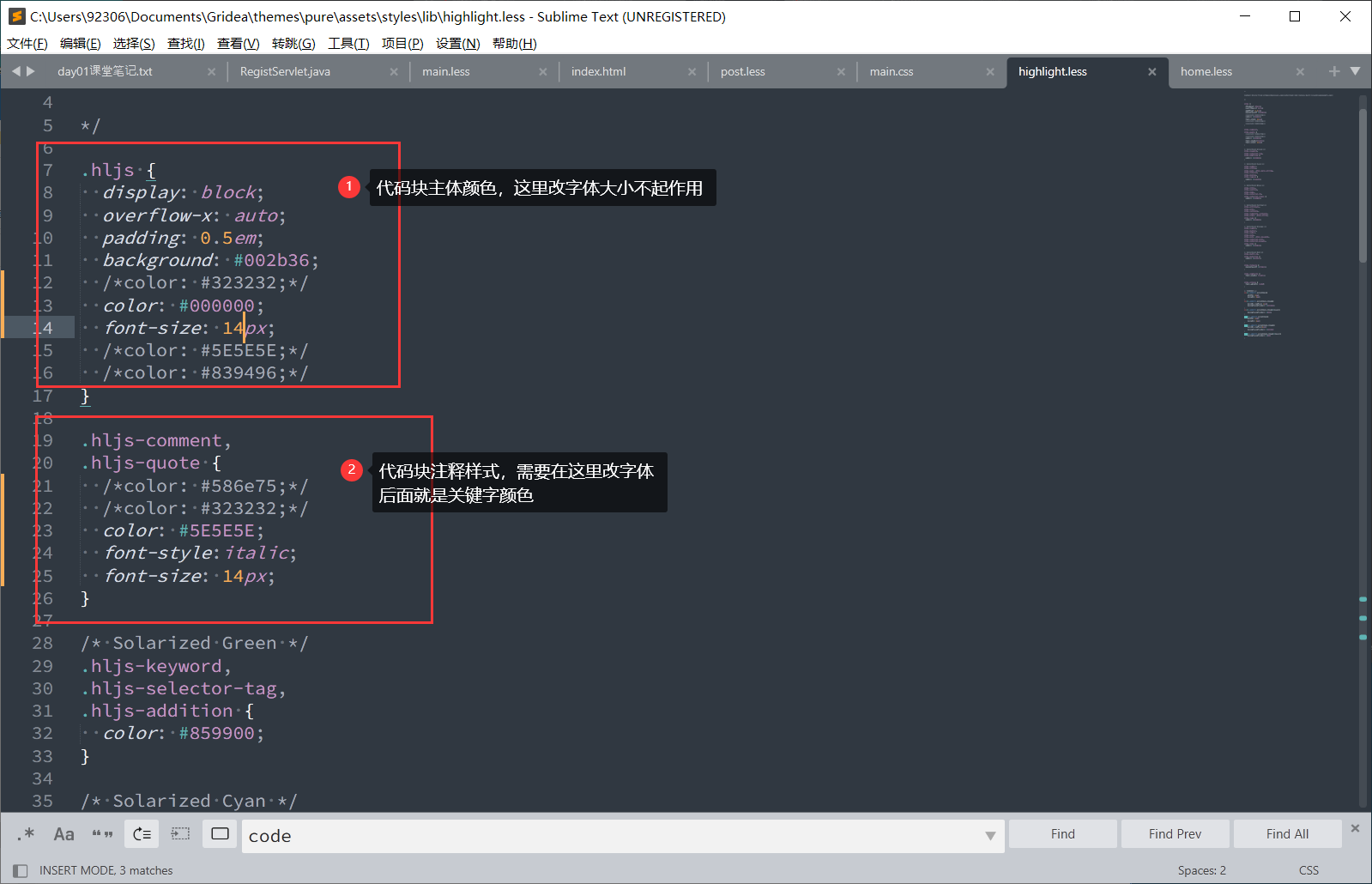Open the 帮助(H) menu
This screenshot has height=884, width=1372.
(515, 44)
